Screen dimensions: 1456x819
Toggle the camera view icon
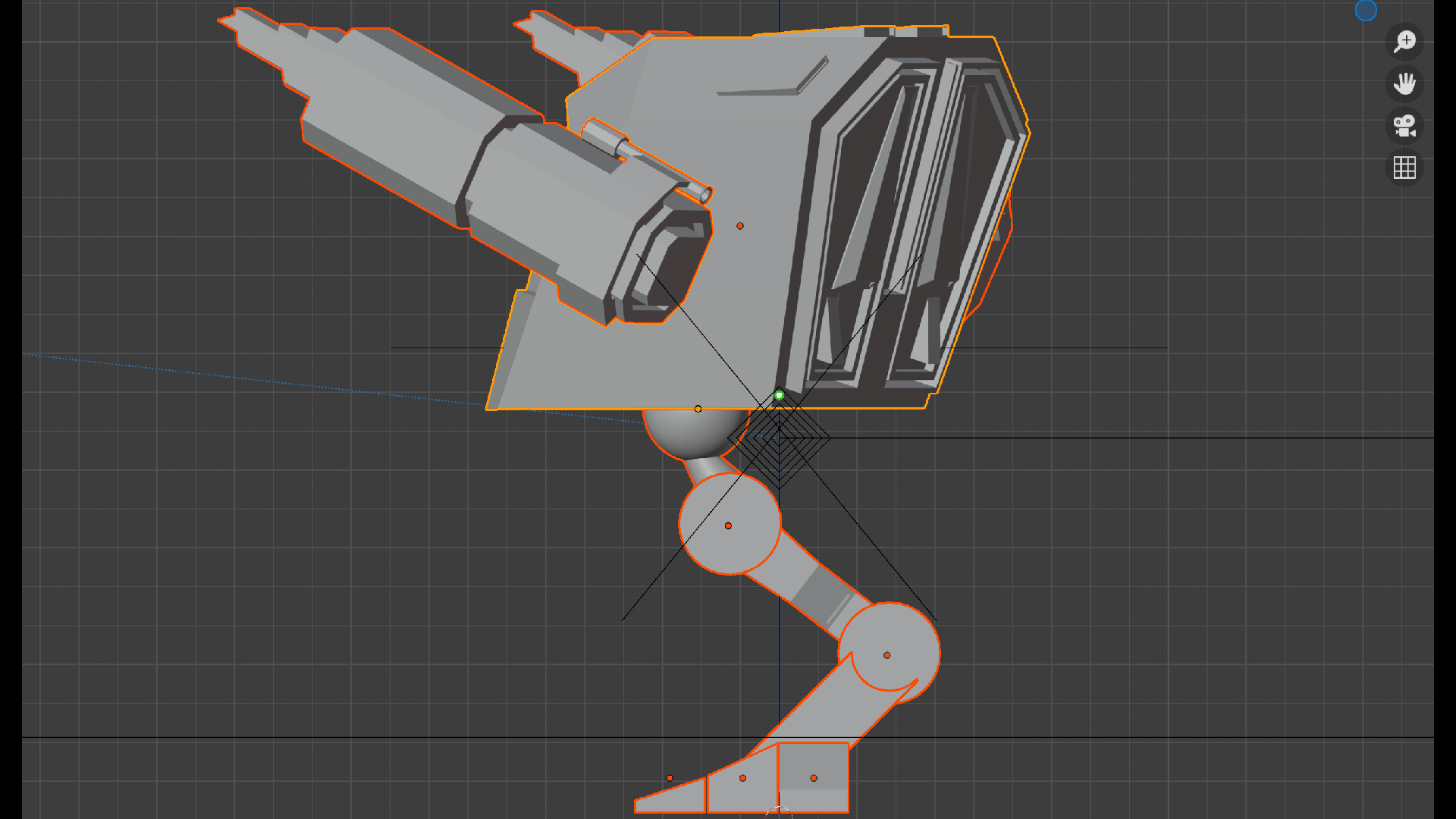pos(1404,126)
